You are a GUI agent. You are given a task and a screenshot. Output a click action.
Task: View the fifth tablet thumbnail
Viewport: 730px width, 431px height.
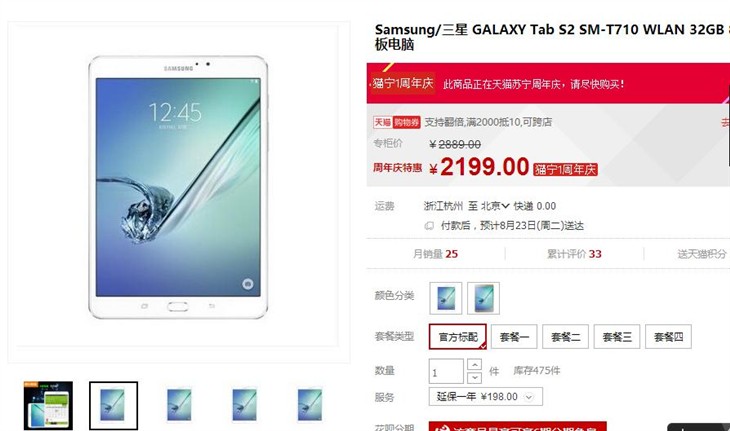pyautogui.click(x=310, y=405)
